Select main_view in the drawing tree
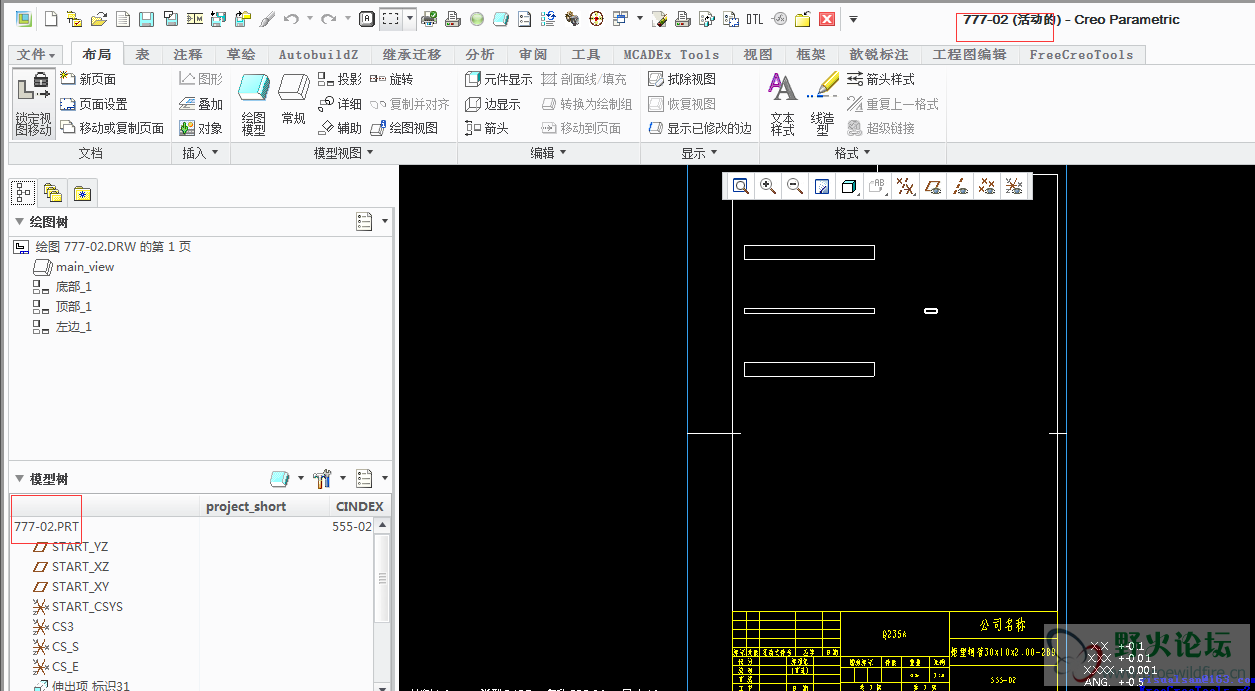This screenshot has width=1255, height=691. (85, 267)
